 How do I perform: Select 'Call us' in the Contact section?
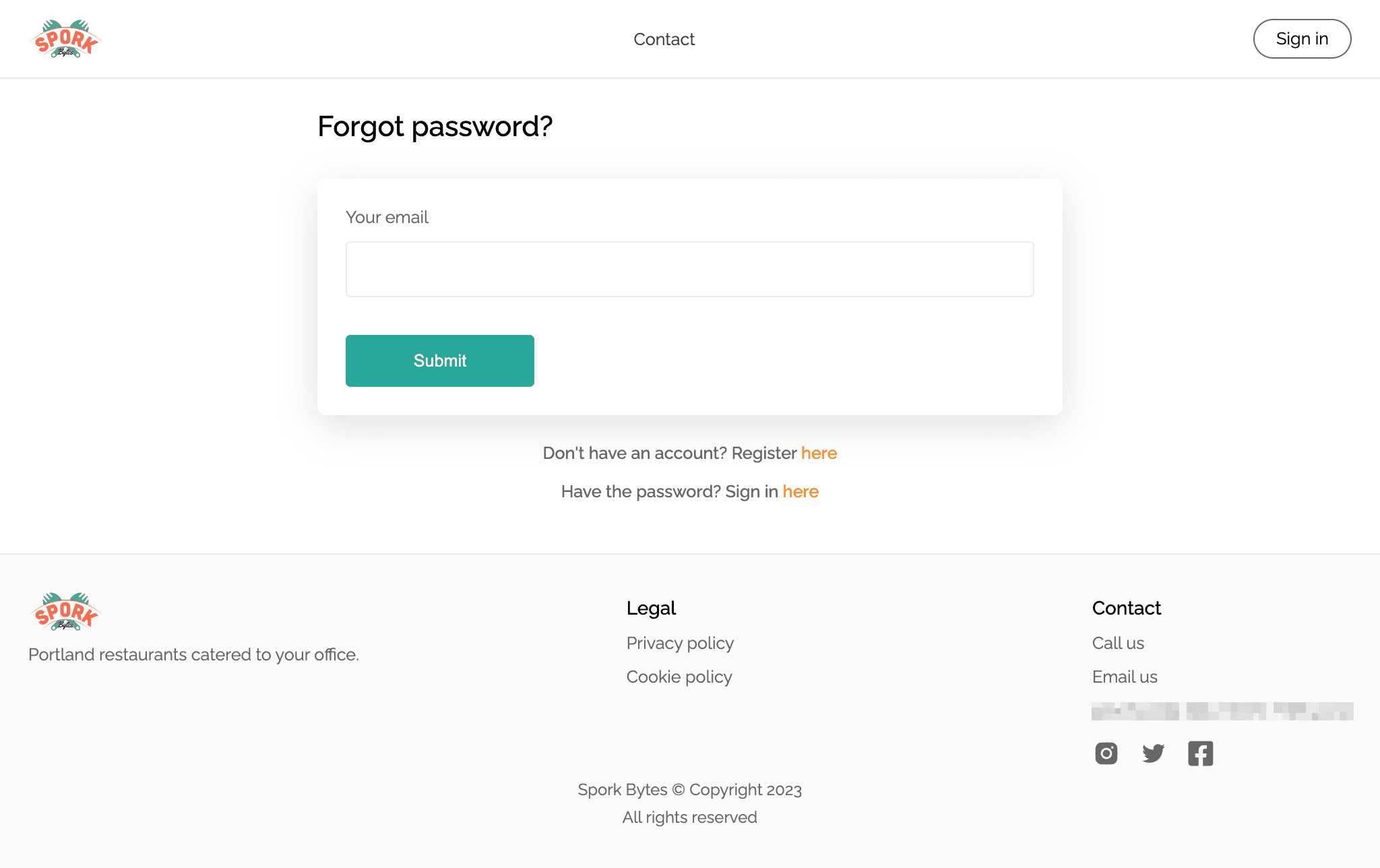[x=1117, y=643]
